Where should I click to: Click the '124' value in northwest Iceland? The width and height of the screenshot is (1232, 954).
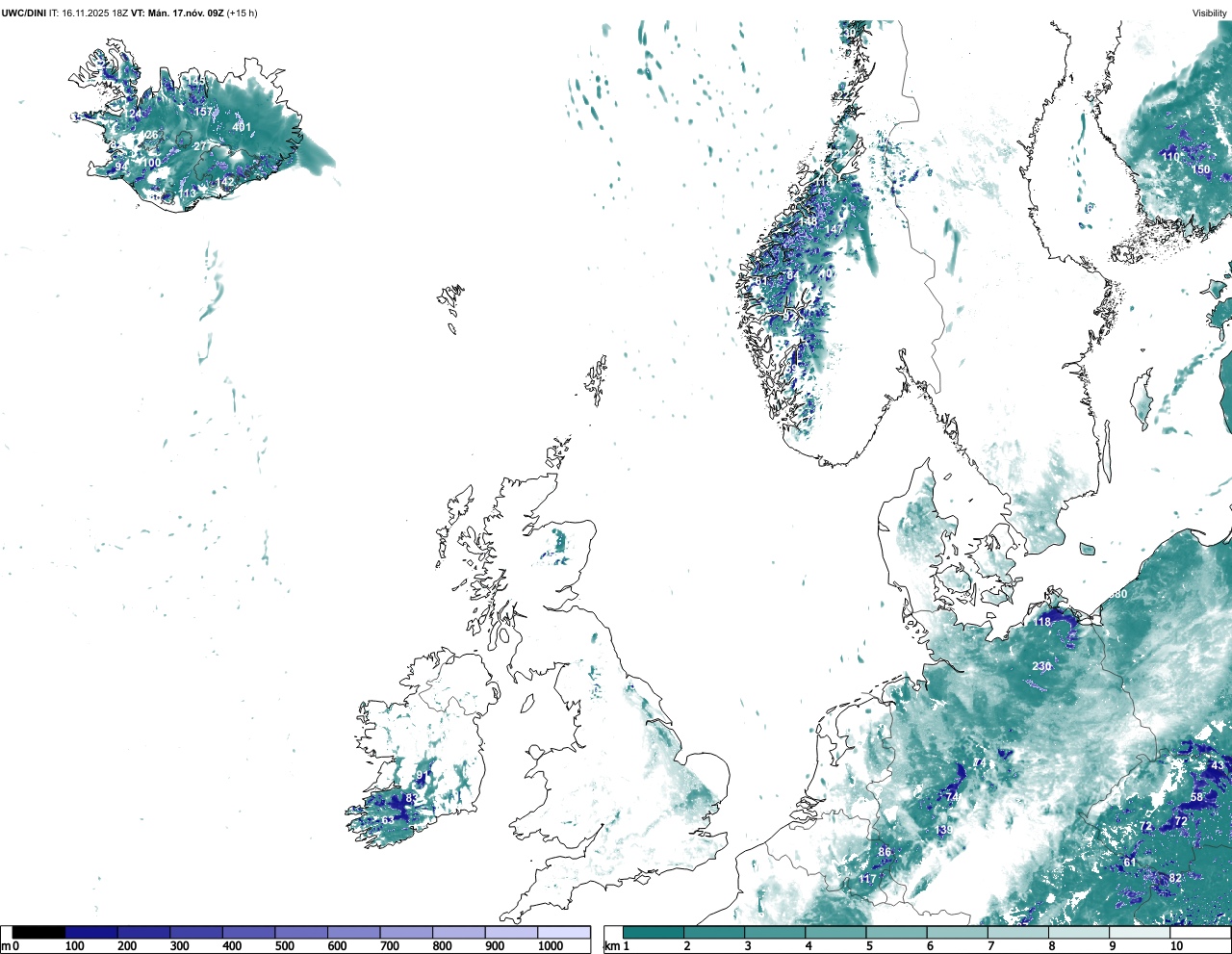point(132,114)
